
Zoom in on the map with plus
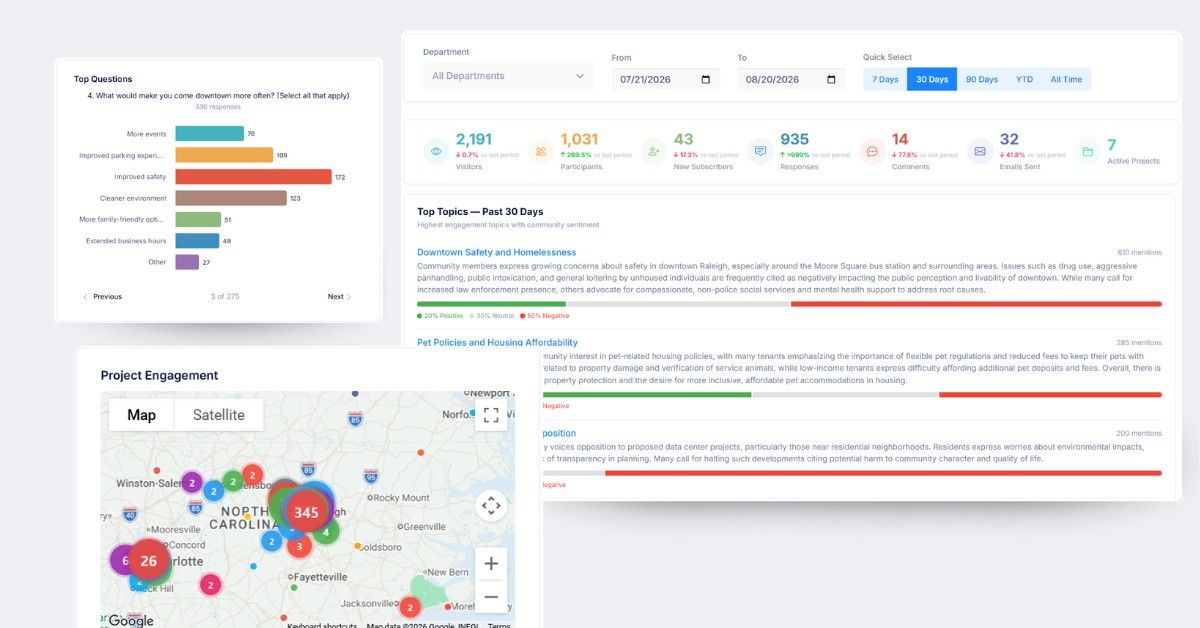click(491, 564)
